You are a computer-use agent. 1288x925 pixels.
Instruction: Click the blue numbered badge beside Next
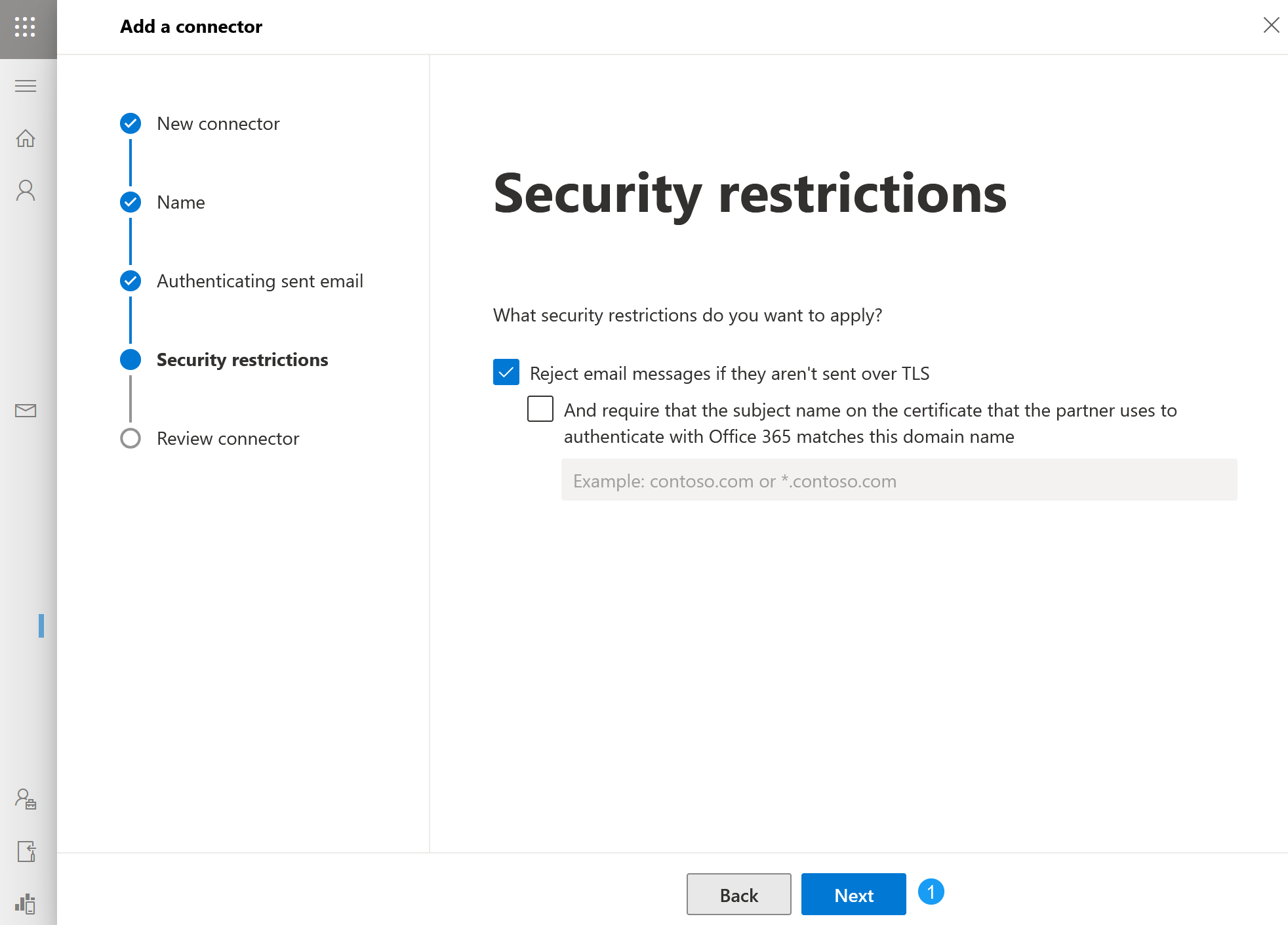click(x=931, y=892)
